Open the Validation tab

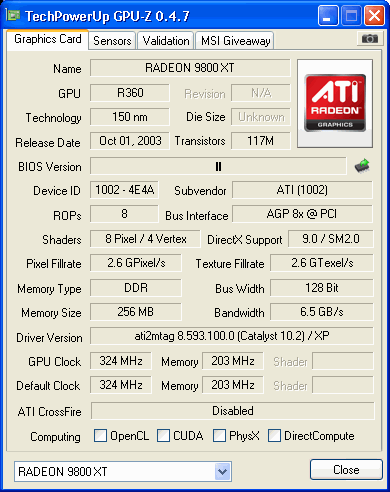(166, 41)
